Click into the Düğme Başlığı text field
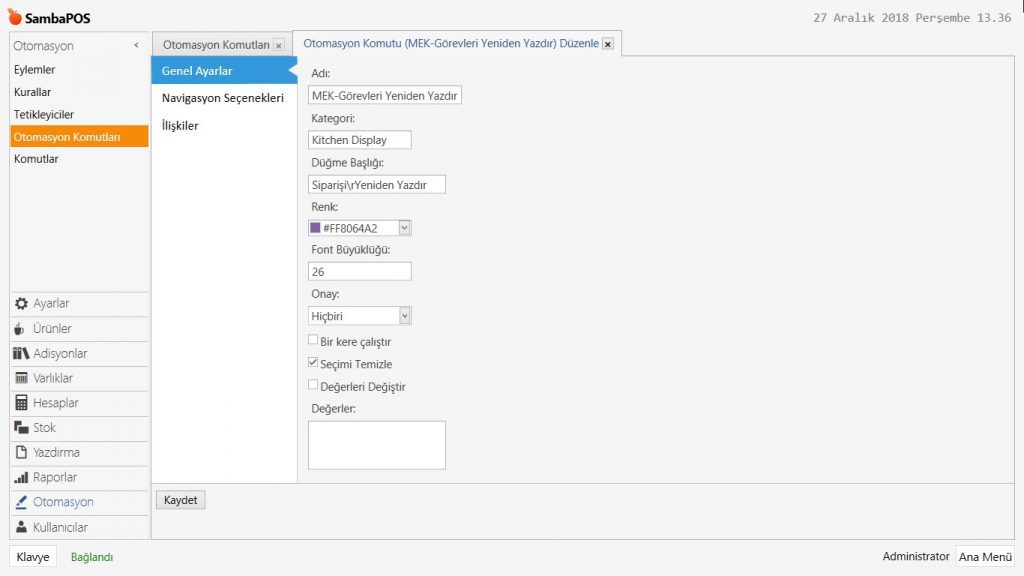 (377, 184)
